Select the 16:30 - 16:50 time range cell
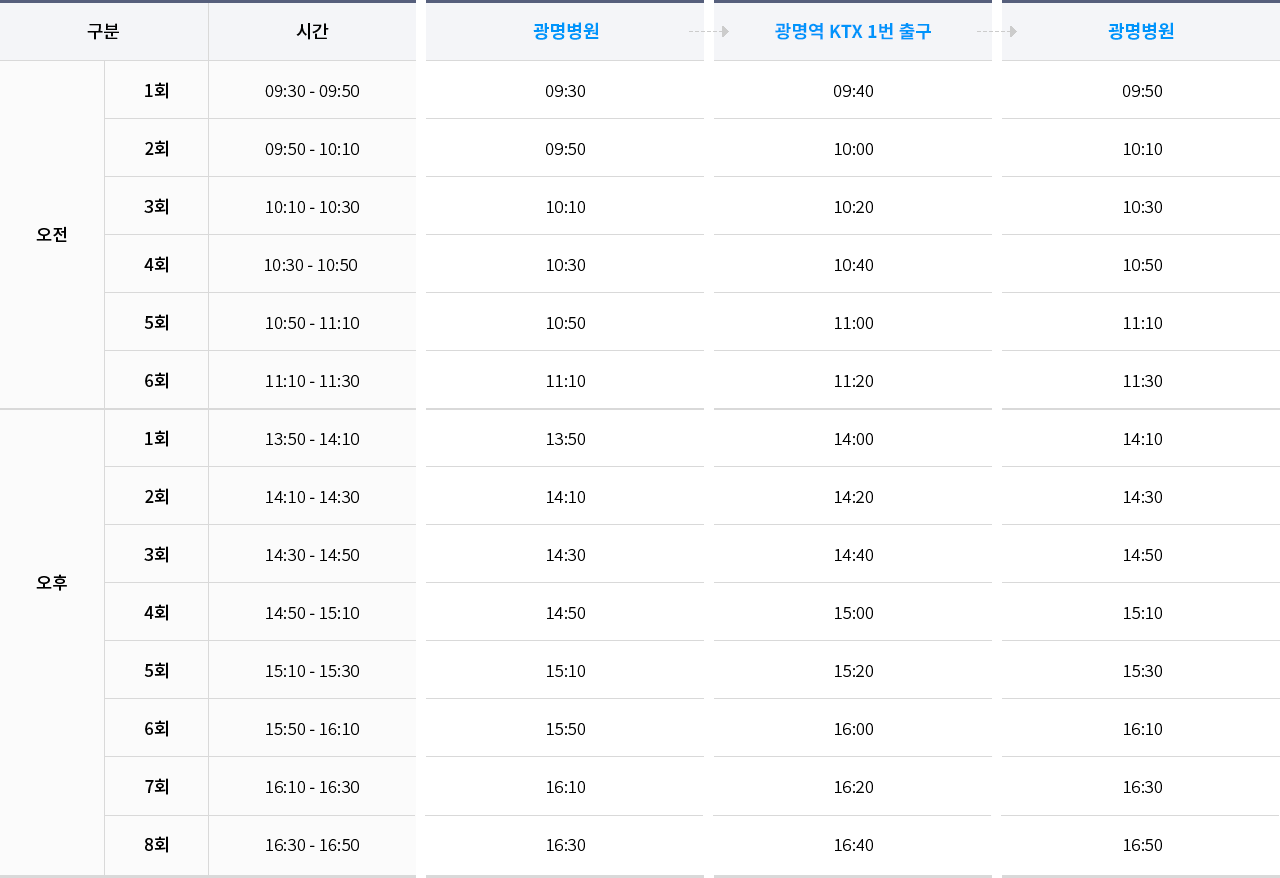 click(312, 845)
